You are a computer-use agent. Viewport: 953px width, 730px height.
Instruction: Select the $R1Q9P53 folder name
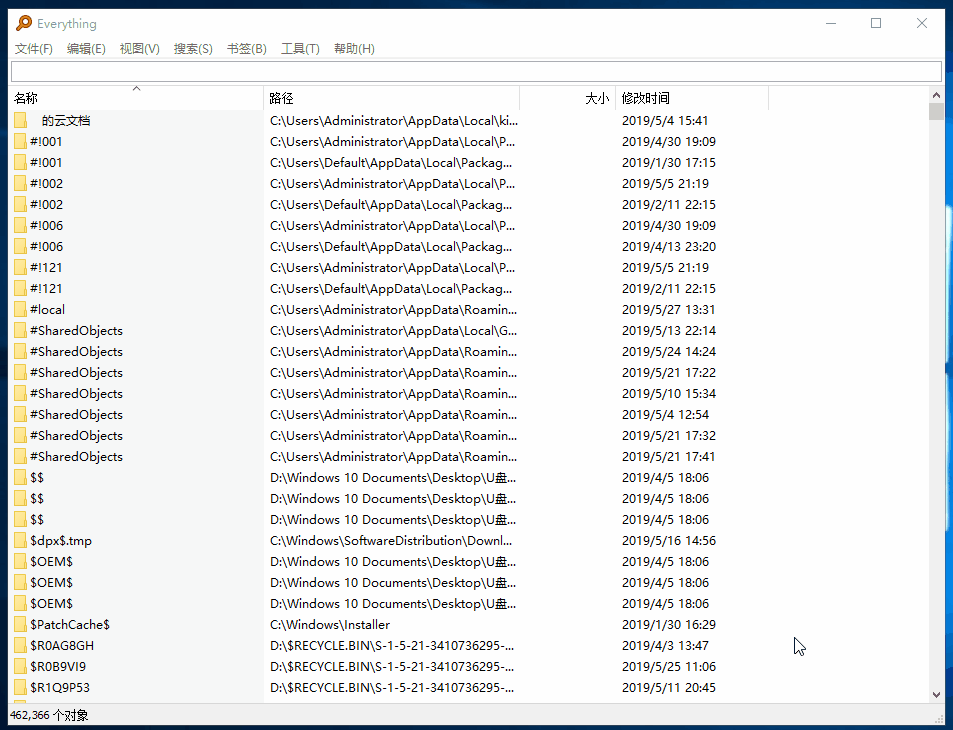coord(60,687)
